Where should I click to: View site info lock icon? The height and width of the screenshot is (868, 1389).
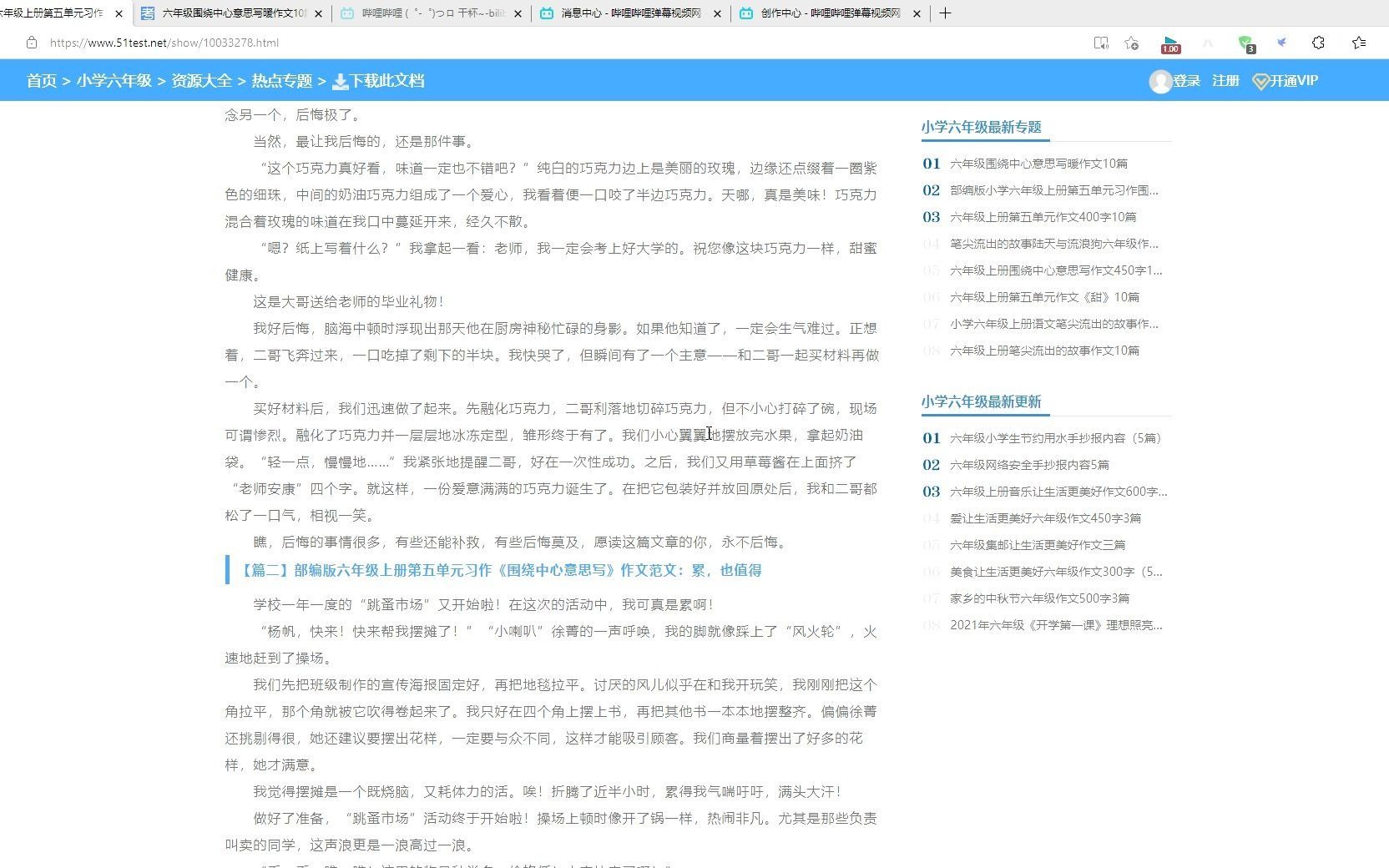32,43
